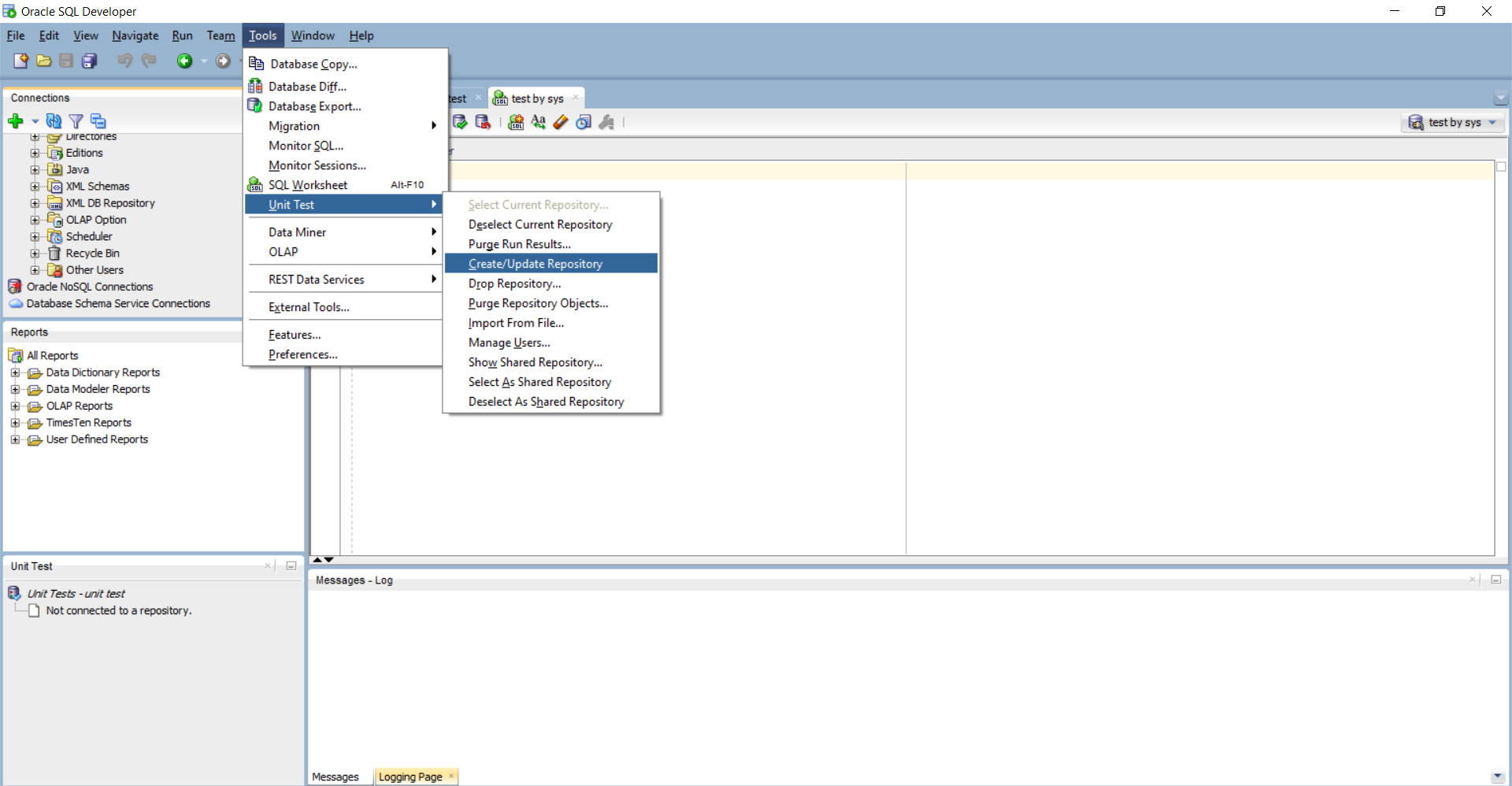1512x786 pixels.
Task: Close the Logging Page tab
Action: pos(451,776)
